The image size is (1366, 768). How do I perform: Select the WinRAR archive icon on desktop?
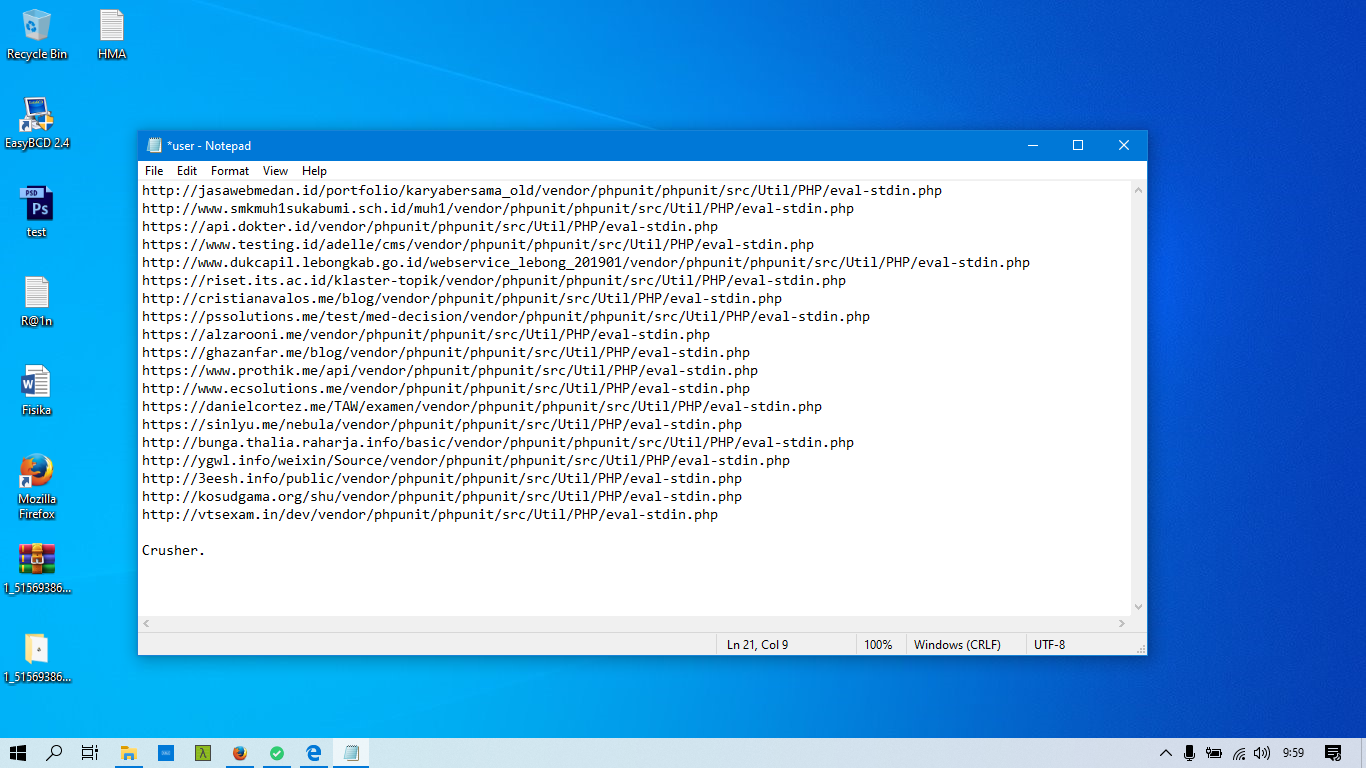pyautogui.click(x=37, y=568)
